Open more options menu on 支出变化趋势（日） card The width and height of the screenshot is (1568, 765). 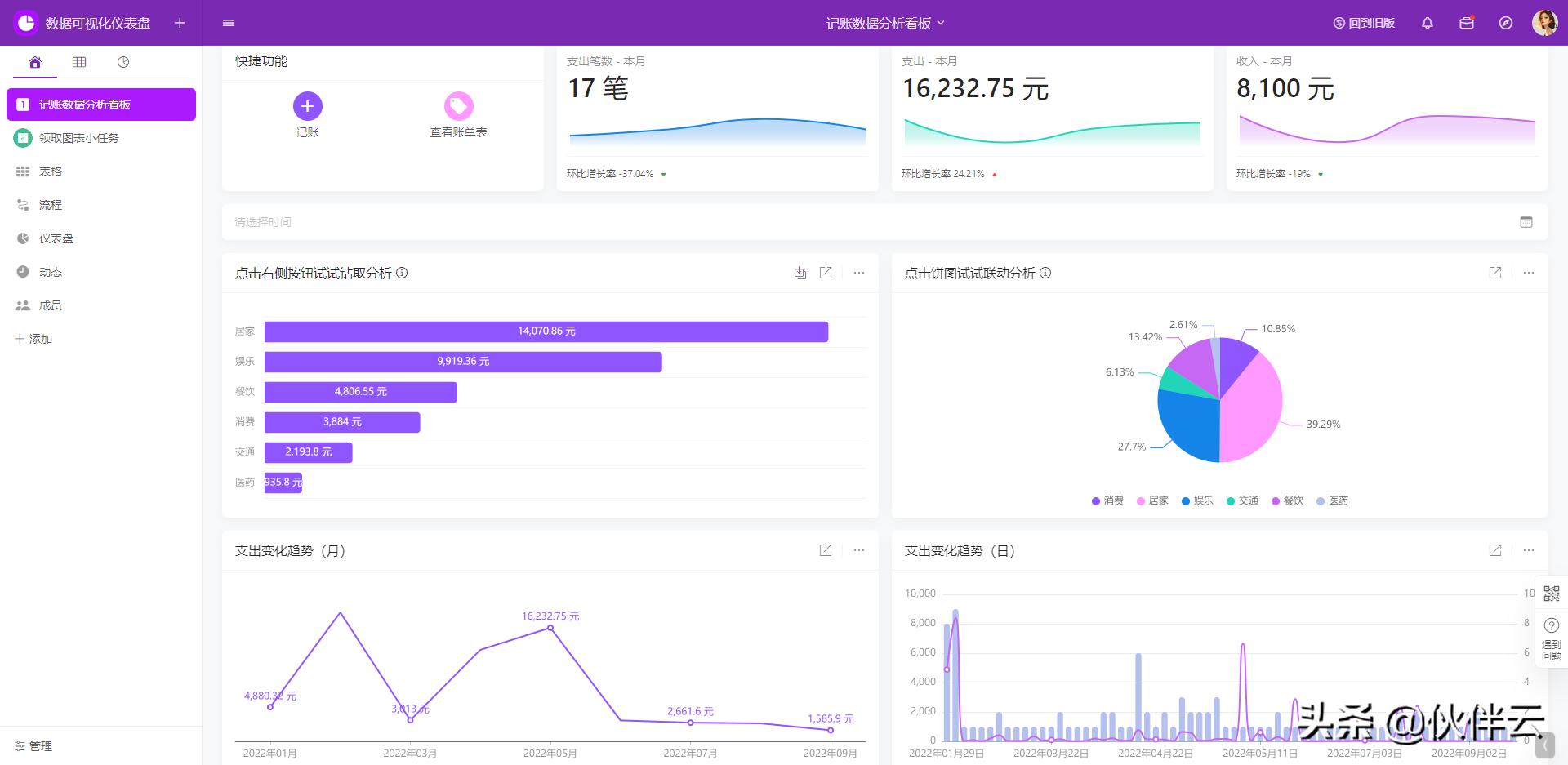[x=1528, y=550]
